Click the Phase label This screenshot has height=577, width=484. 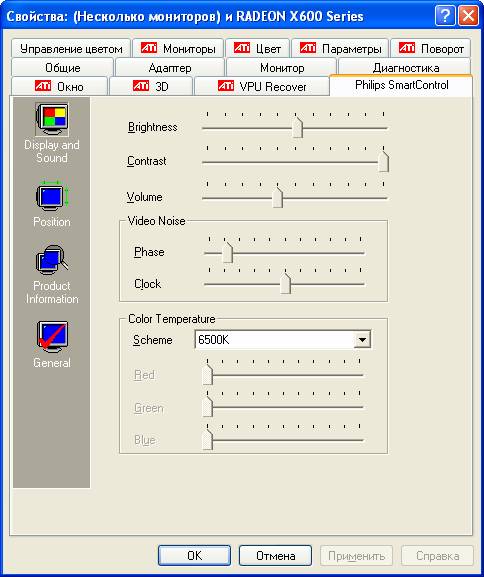(149, 252)
